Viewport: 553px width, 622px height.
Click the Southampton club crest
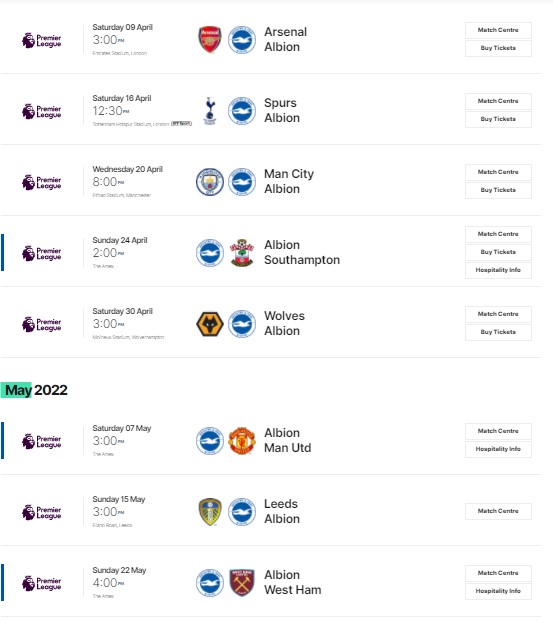242,253
